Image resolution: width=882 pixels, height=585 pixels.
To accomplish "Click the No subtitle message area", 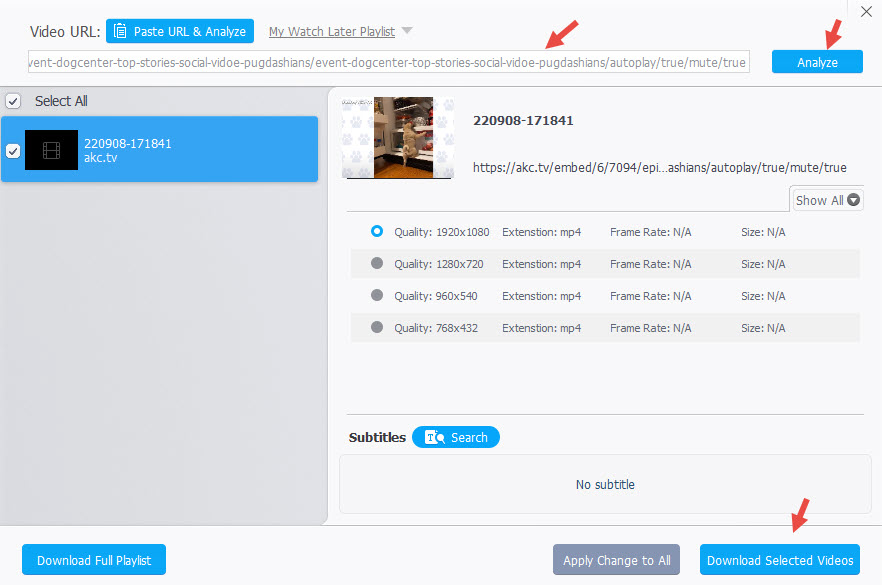I will [605, 484].
